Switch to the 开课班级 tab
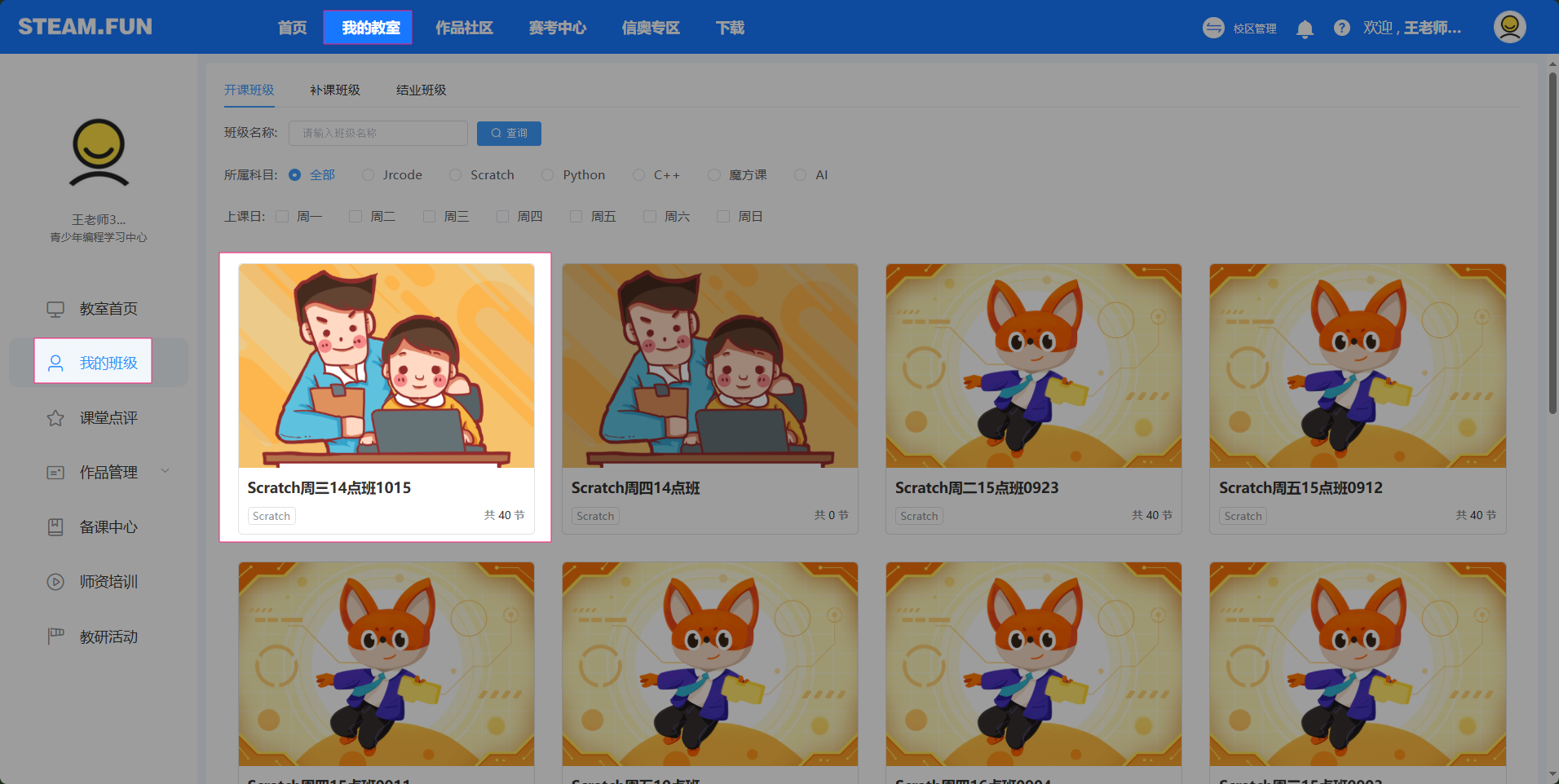This screenshot has height=784, width=1559. [250, 90]
